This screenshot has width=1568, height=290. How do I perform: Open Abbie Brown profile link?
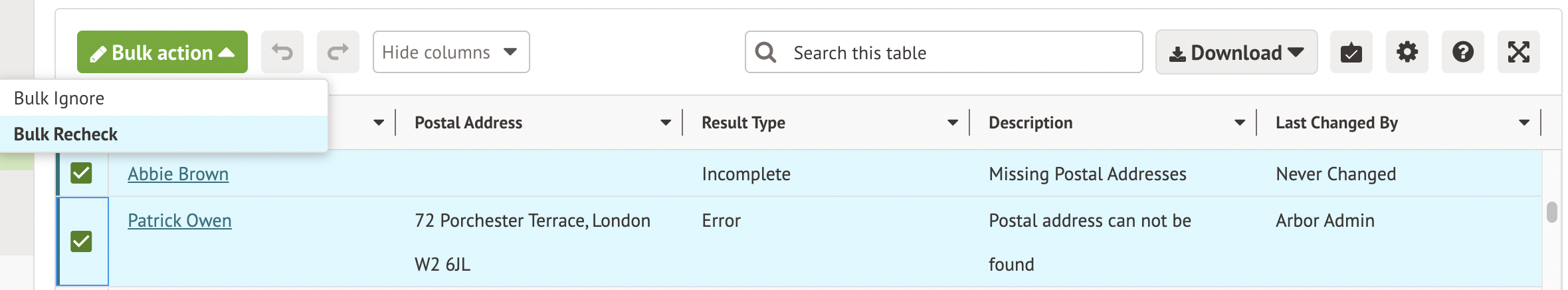[178, 174]
